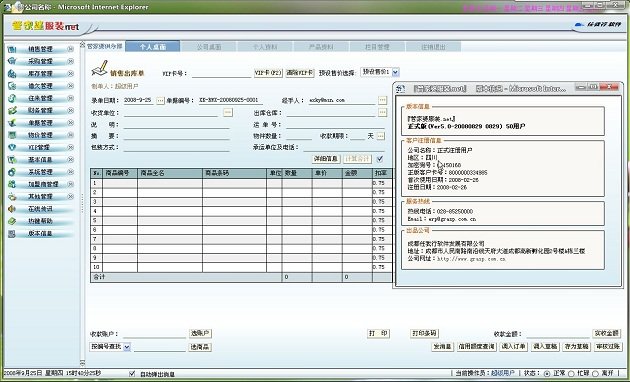Screen dimensions: 630x382
Task: Expand 销售管理 with its round arrow
Action: (70, 49)
